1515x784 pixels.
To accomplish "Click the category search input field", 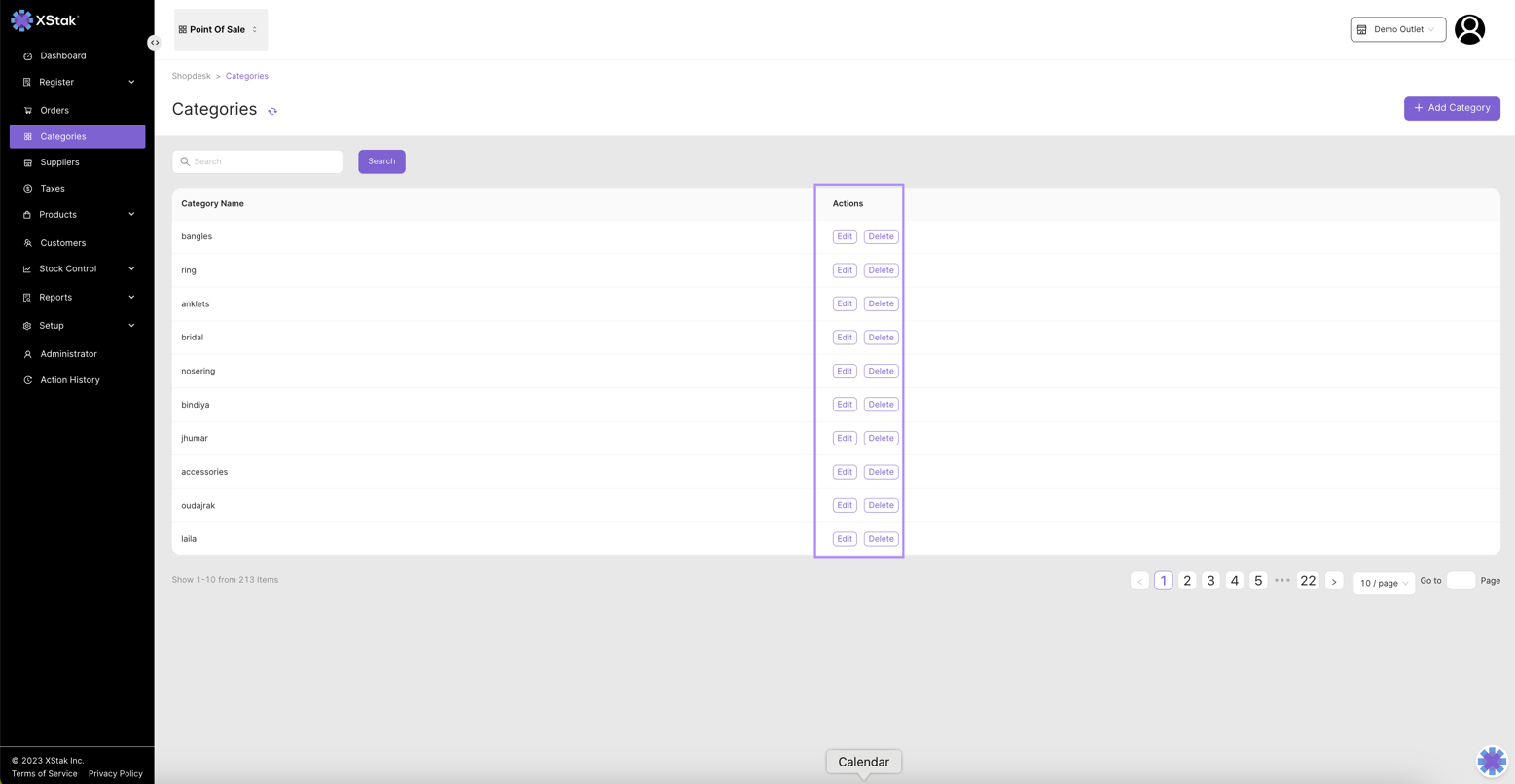I will point(263,161).
